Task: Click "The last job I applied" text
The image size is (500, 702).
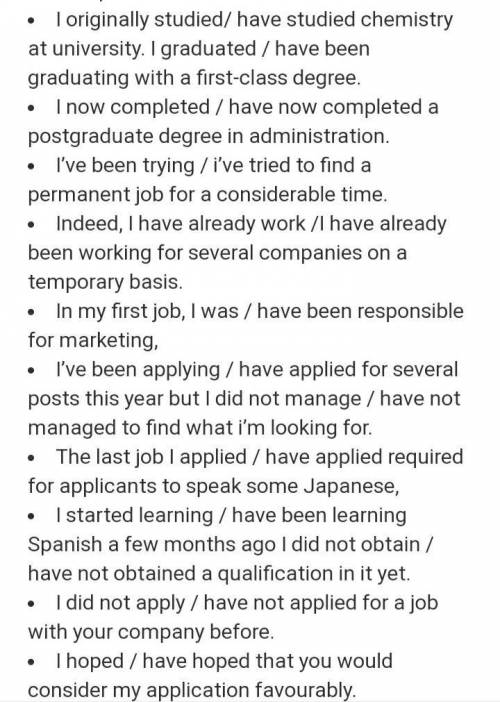Action: [151, 457]
